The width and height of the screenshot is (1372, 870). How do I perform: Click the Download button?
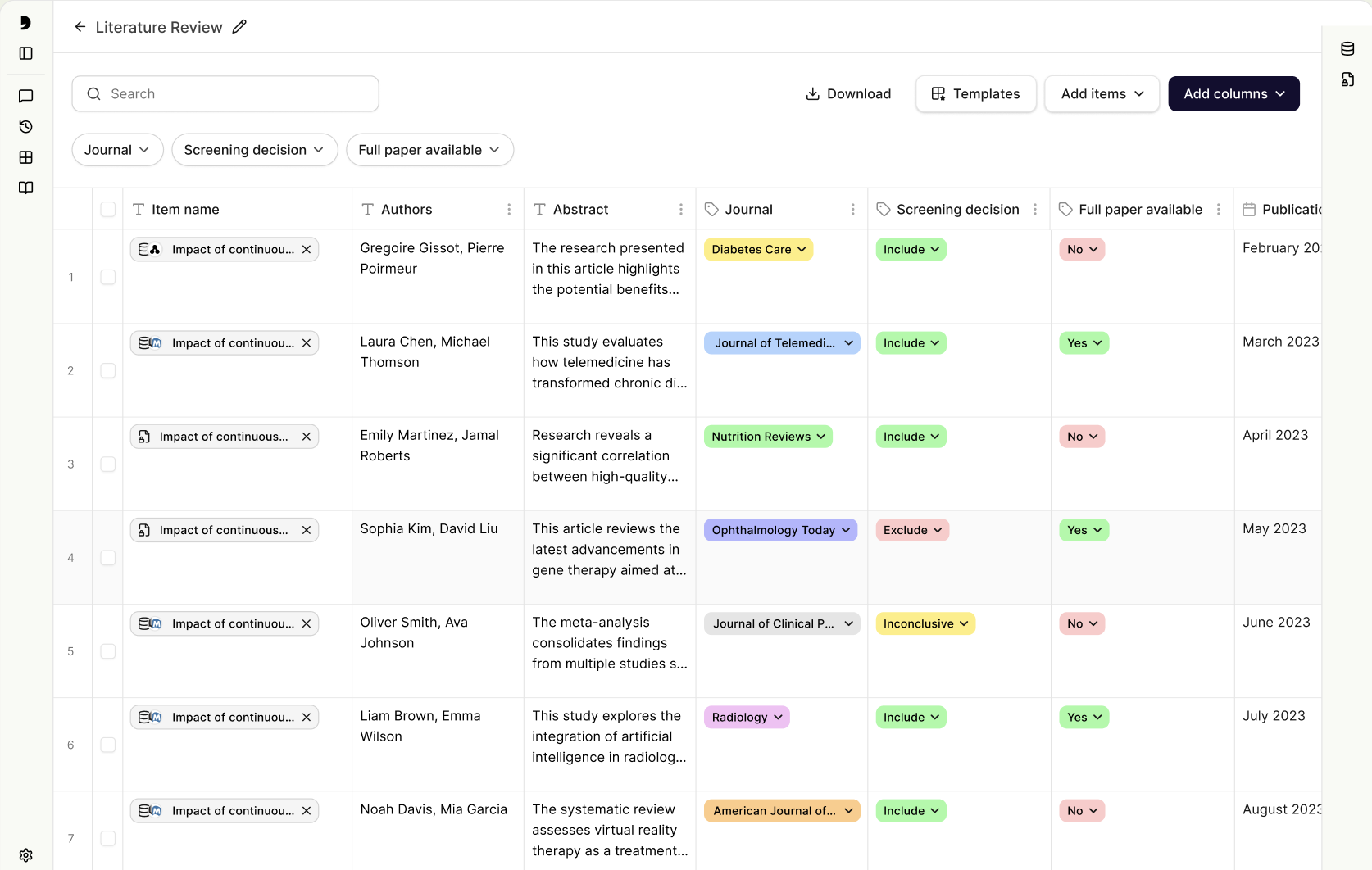[x=848, y=94]
